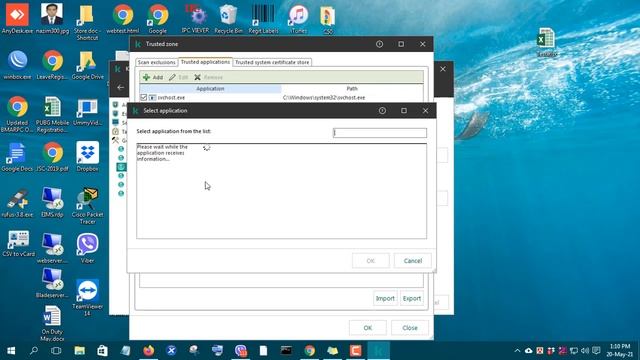The height and width of the screenshot is (360, 640).
Task: Select the Trusted applications tab
Action: (205, 62)
